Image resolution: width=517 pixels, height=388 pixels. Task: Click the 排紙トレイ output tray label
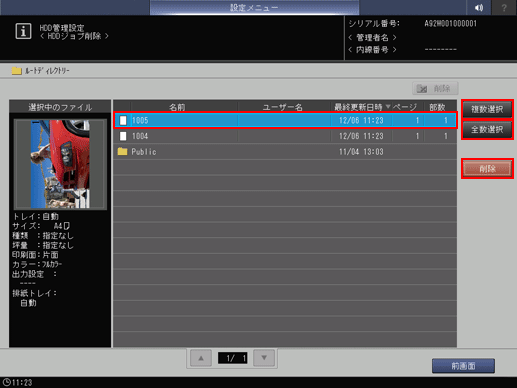35,293
